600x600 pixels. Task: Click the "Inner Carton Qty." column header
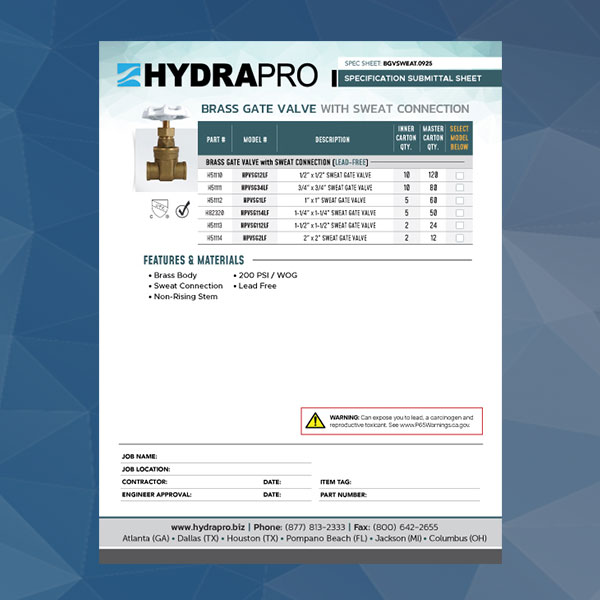coord(406,138)
